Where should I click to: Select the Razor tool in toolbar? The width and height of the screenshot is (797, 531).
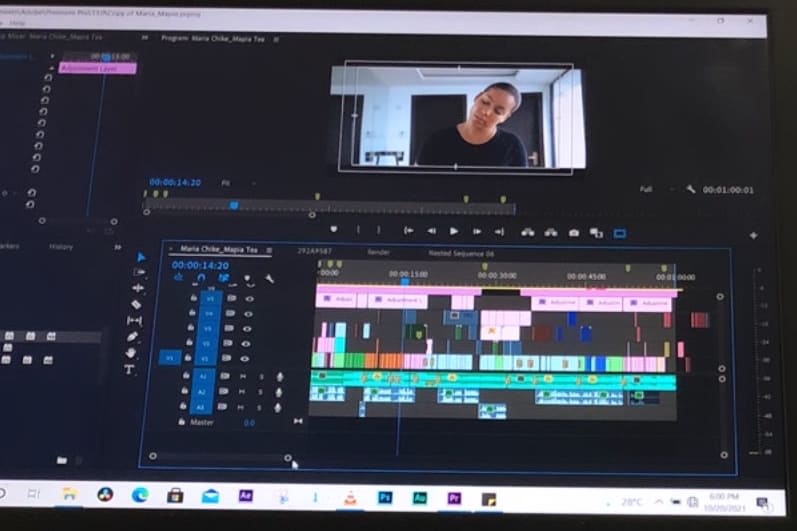click(137, 304)
